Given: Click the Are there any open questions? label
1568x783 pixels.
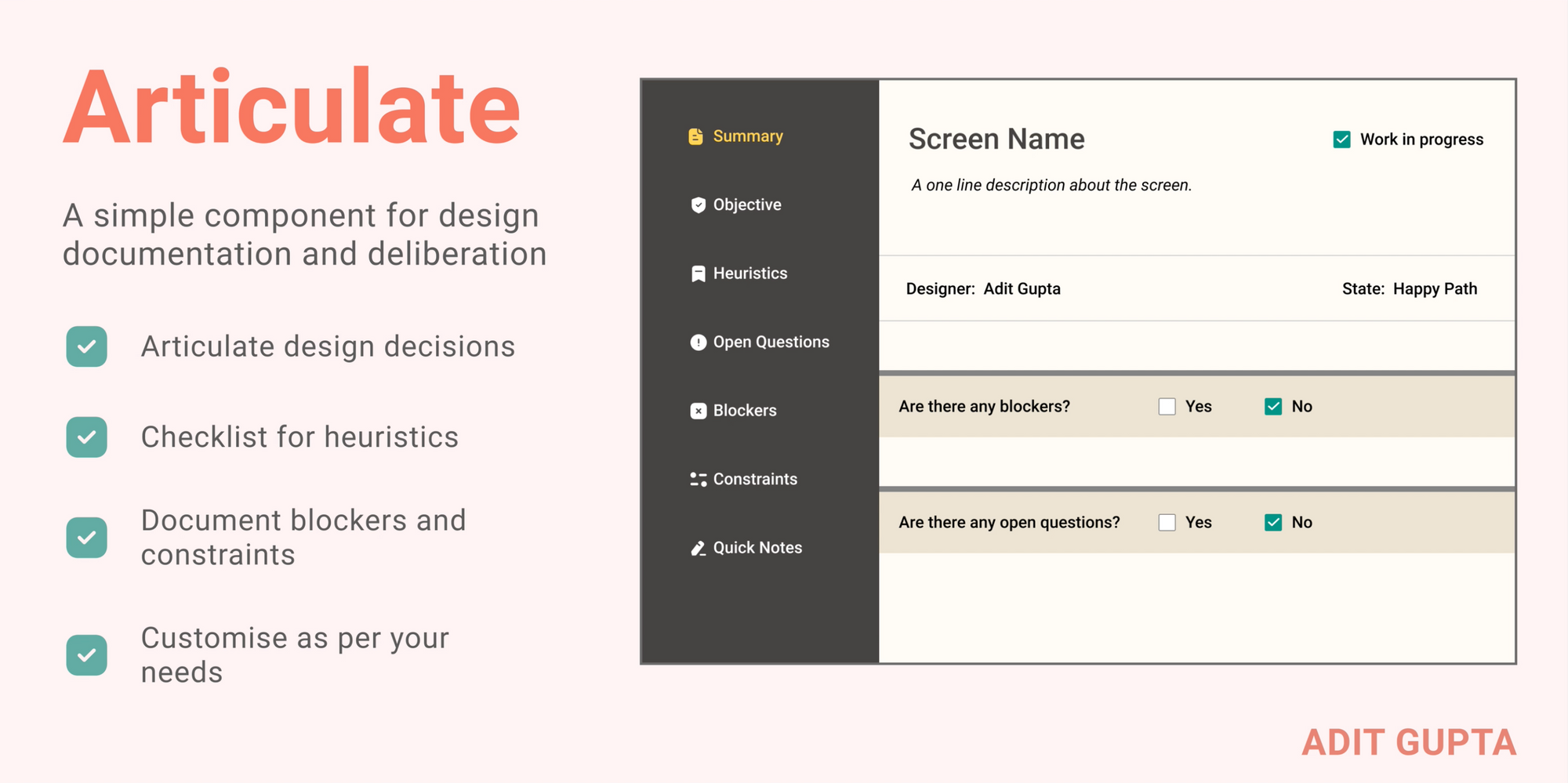Looking at the screenshot, I should click(1009, 523).
